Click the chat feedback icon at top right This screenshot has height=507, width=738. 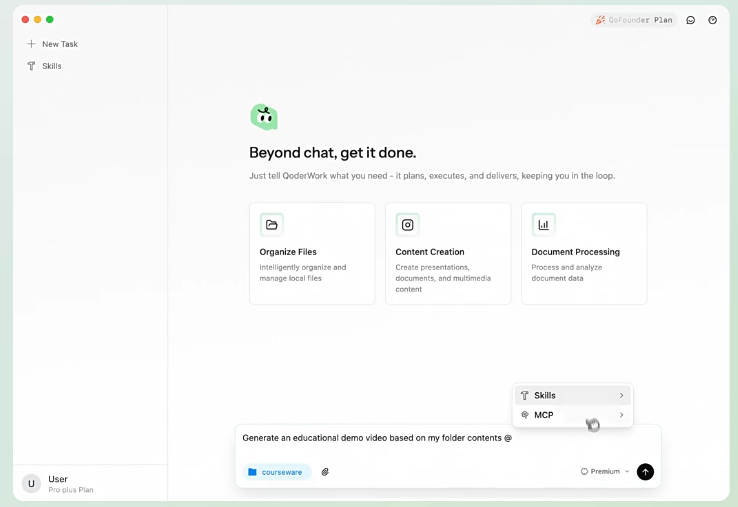690,20
